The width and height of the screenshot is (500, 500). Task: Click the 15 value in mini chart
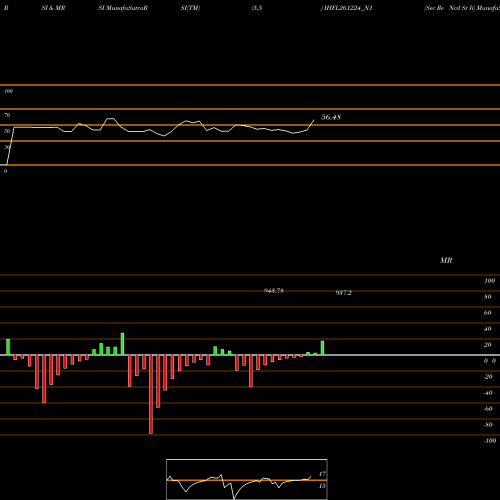[x=322, y=486]
